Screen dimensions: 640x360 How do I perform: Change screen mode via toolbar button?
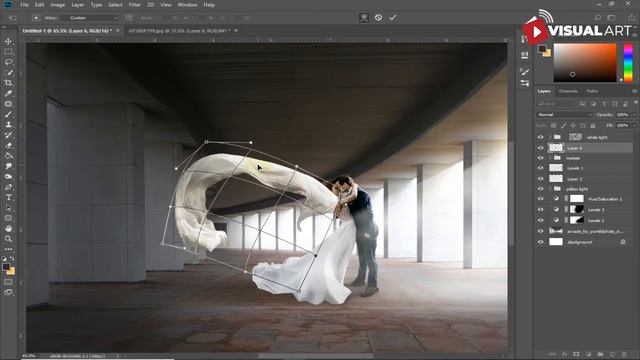pyautogui.click(x=8, y=292)
